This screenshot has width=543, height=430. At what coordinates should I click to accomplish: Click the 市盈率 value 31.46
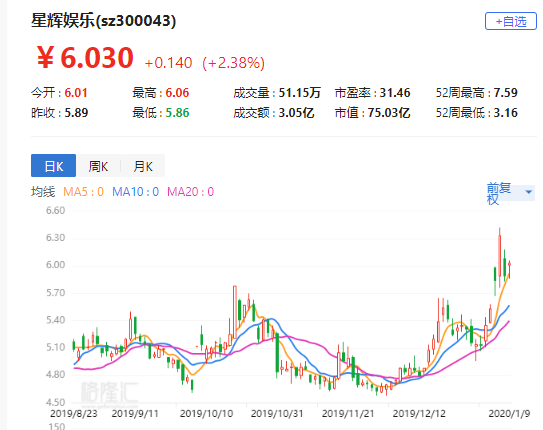[395, 93]
